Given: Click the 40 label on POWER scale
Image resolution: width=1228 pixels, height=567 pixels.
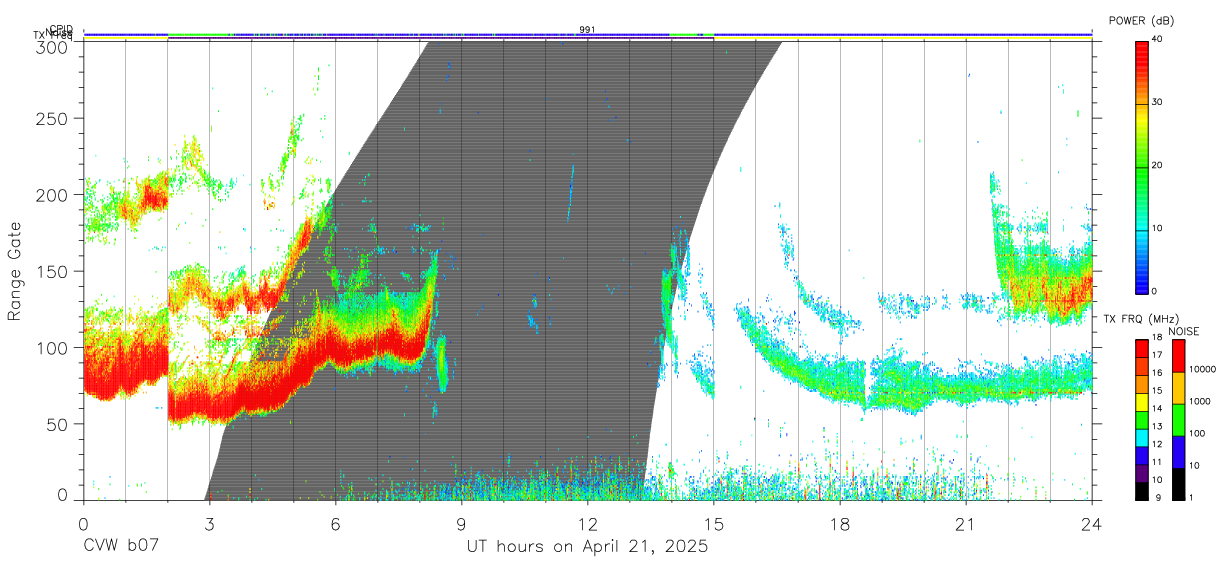Looking at the screenshot, I should (x=1157, y=39).
